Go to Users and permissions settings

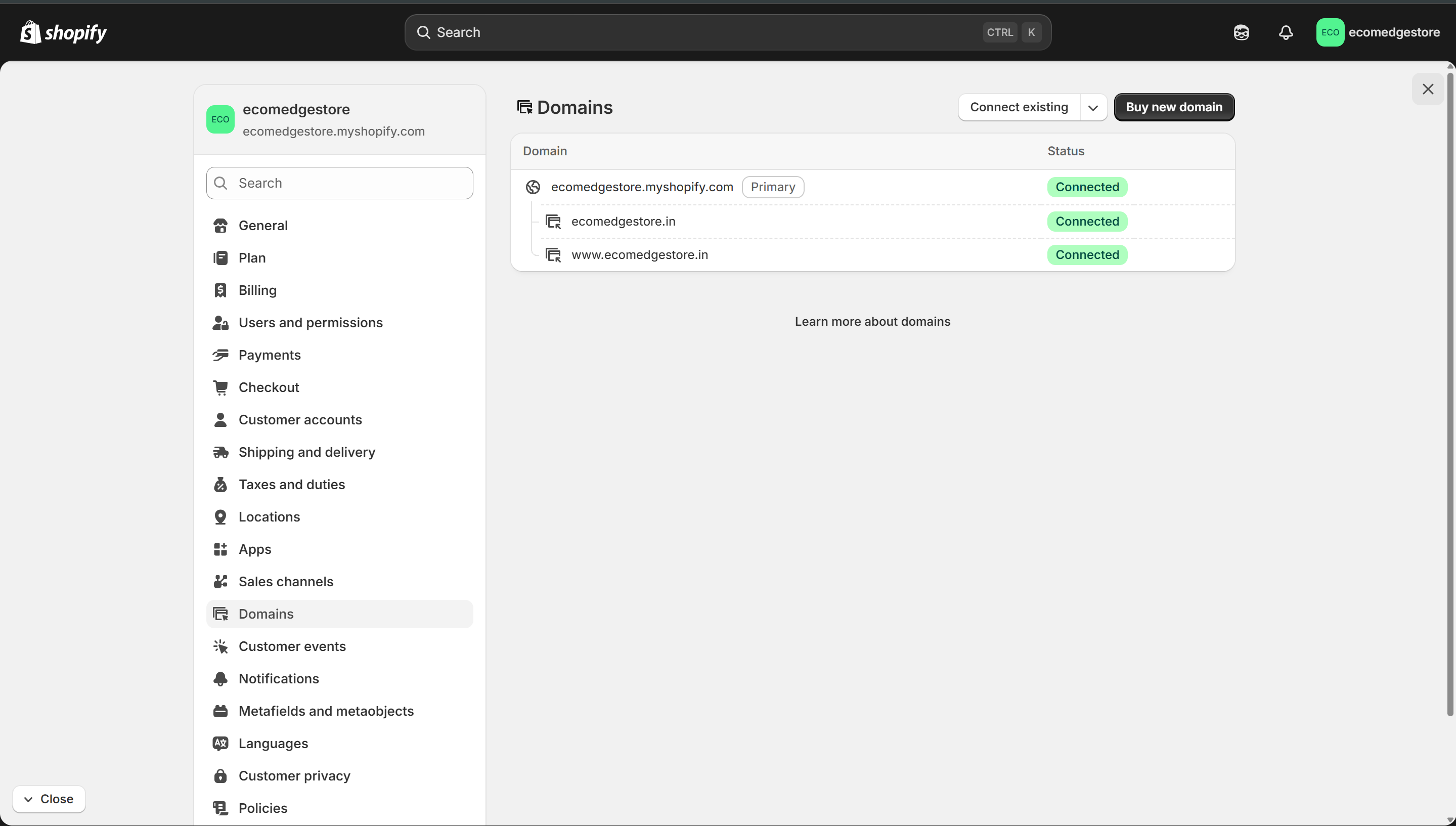pos(310,323)
